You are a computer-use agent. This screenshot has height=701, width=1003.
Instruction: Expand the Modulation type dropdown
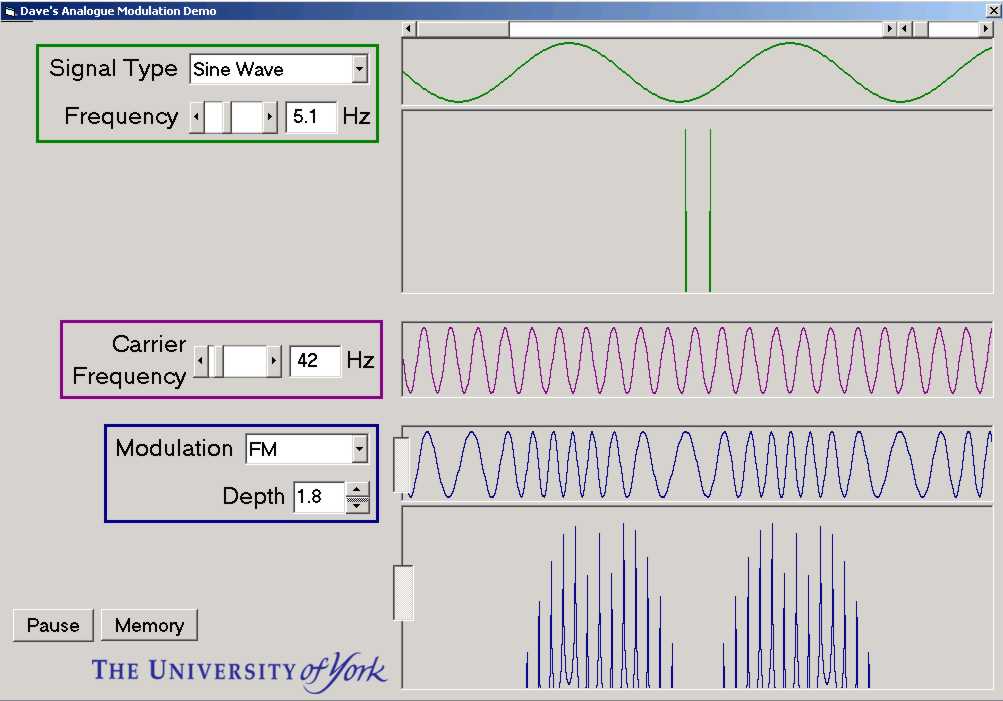coord(360,451)
